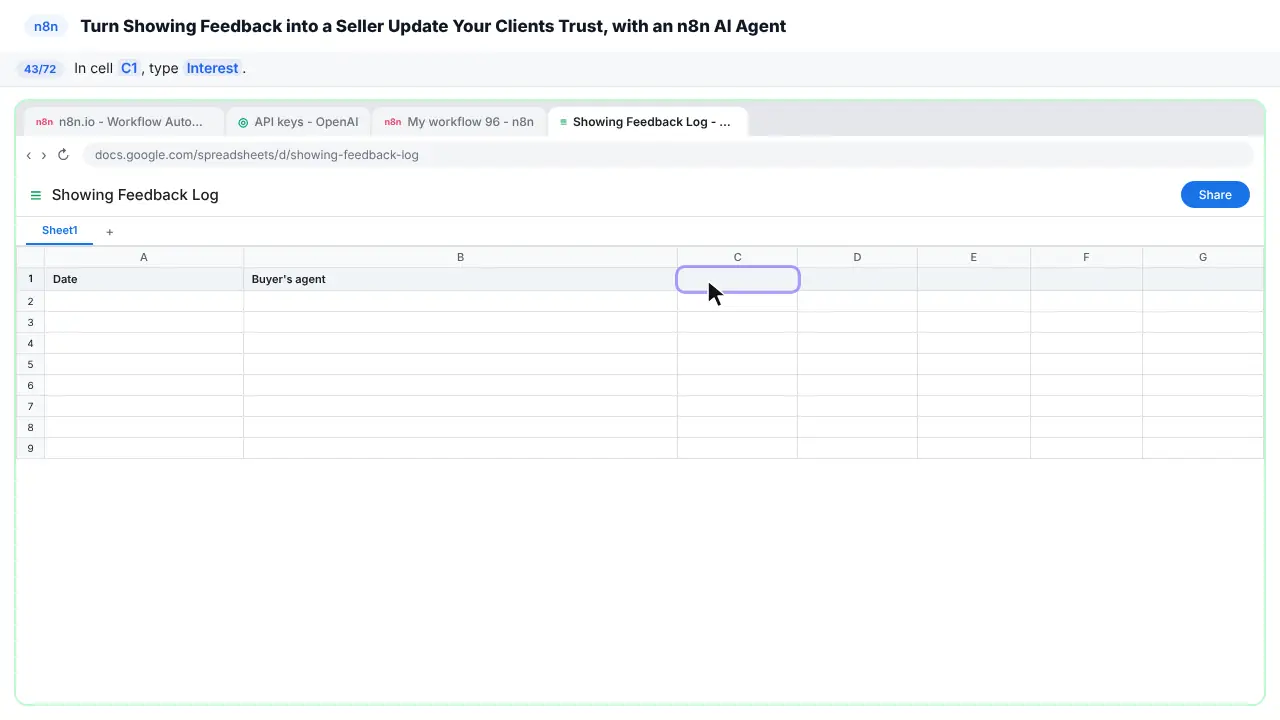The height and width of the screenshot is (720, 1280).
Task: Select cell C1 in the spreadsheet
Action: (x=738, y=279)
